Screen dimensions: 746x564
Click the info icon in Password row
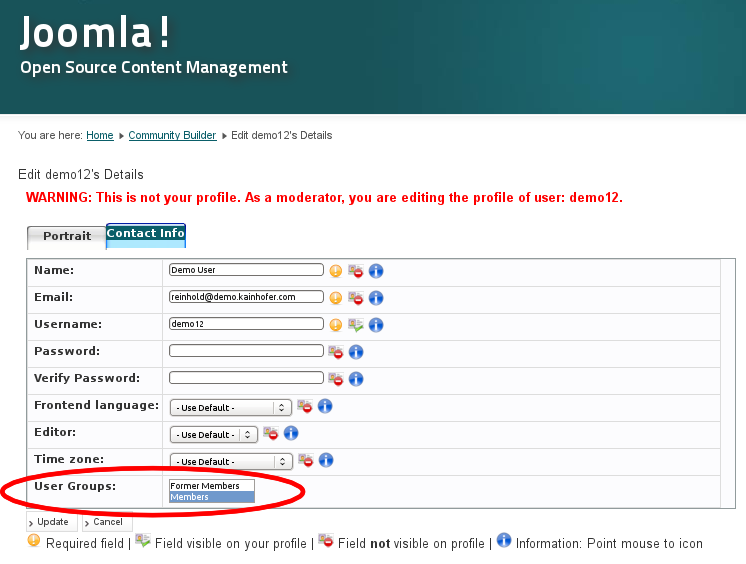356,352
